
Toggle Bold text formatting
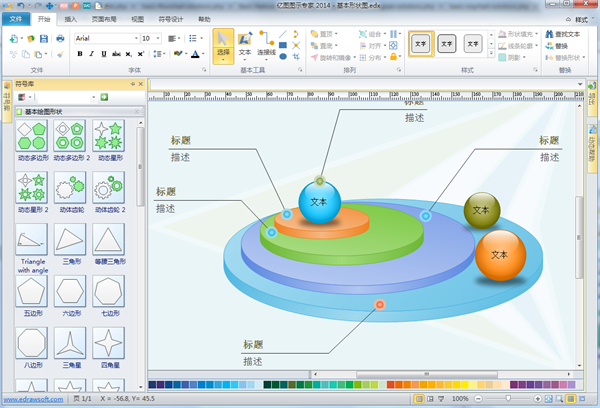click(78, 54)
